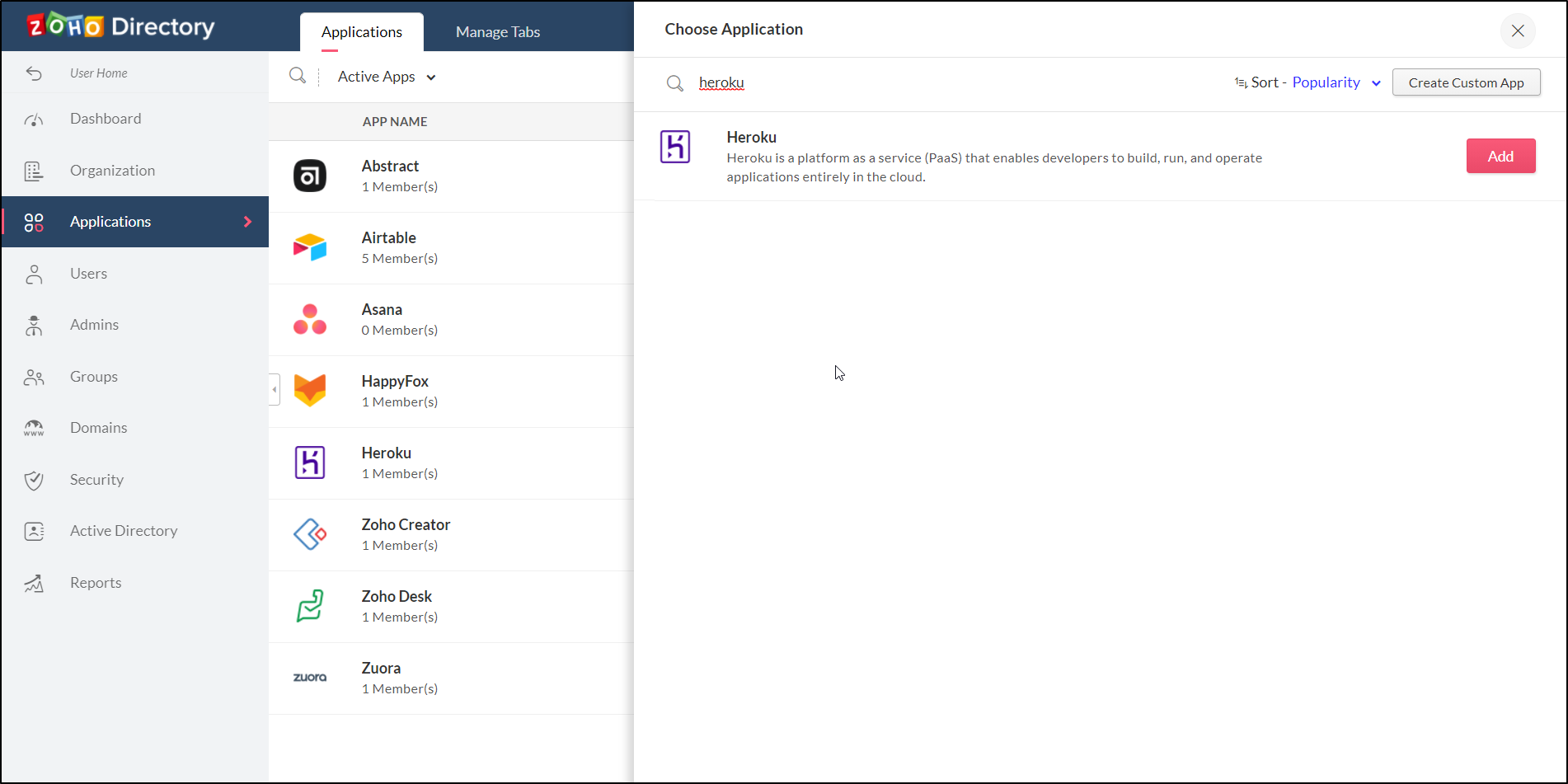
Task: Open Dashboard from the sidebar
Action: point(106,119)
